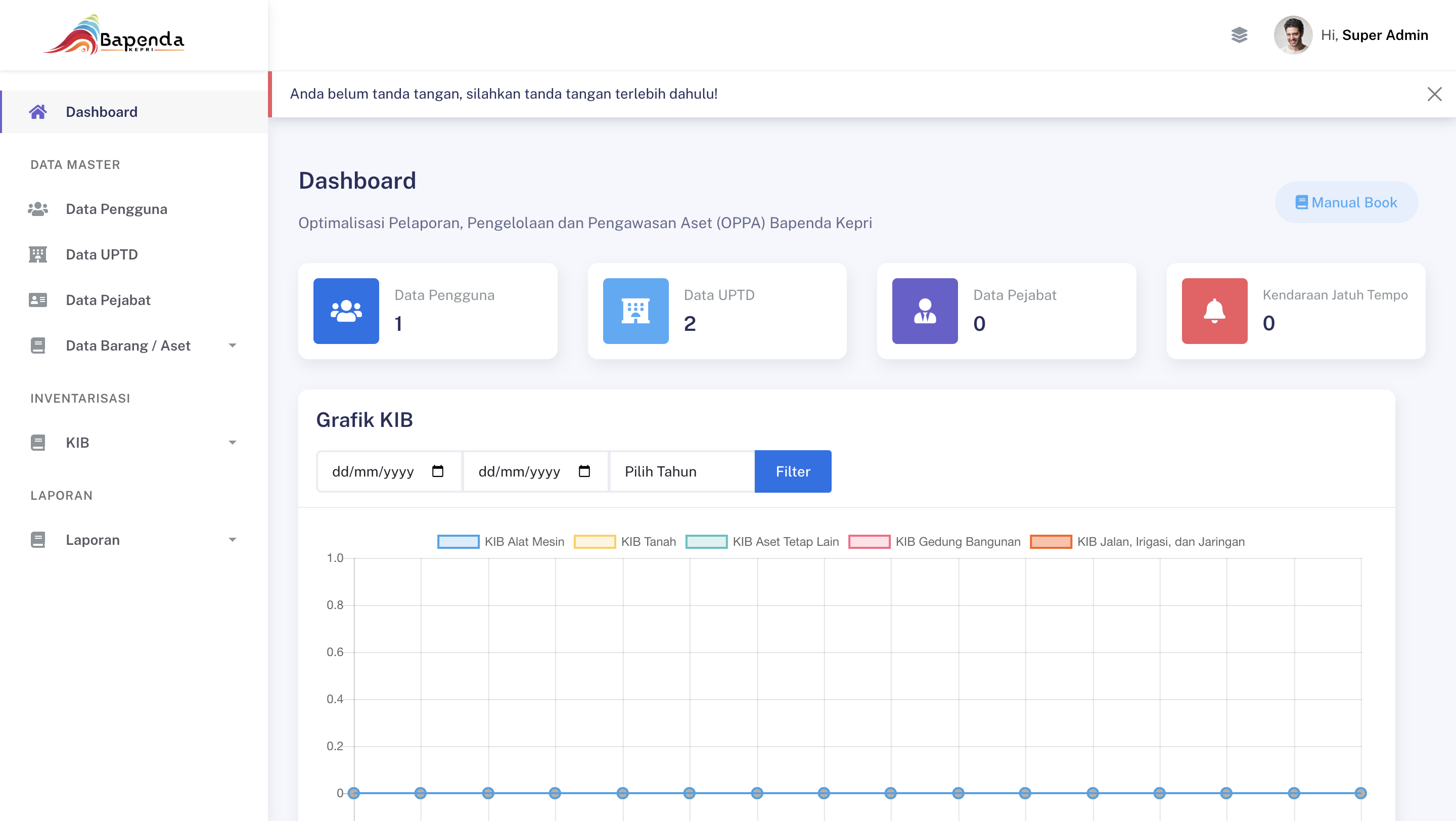Open calendar picker on second date field
1456x821 pixels.
pyautogui.click(x=584, y=471)
